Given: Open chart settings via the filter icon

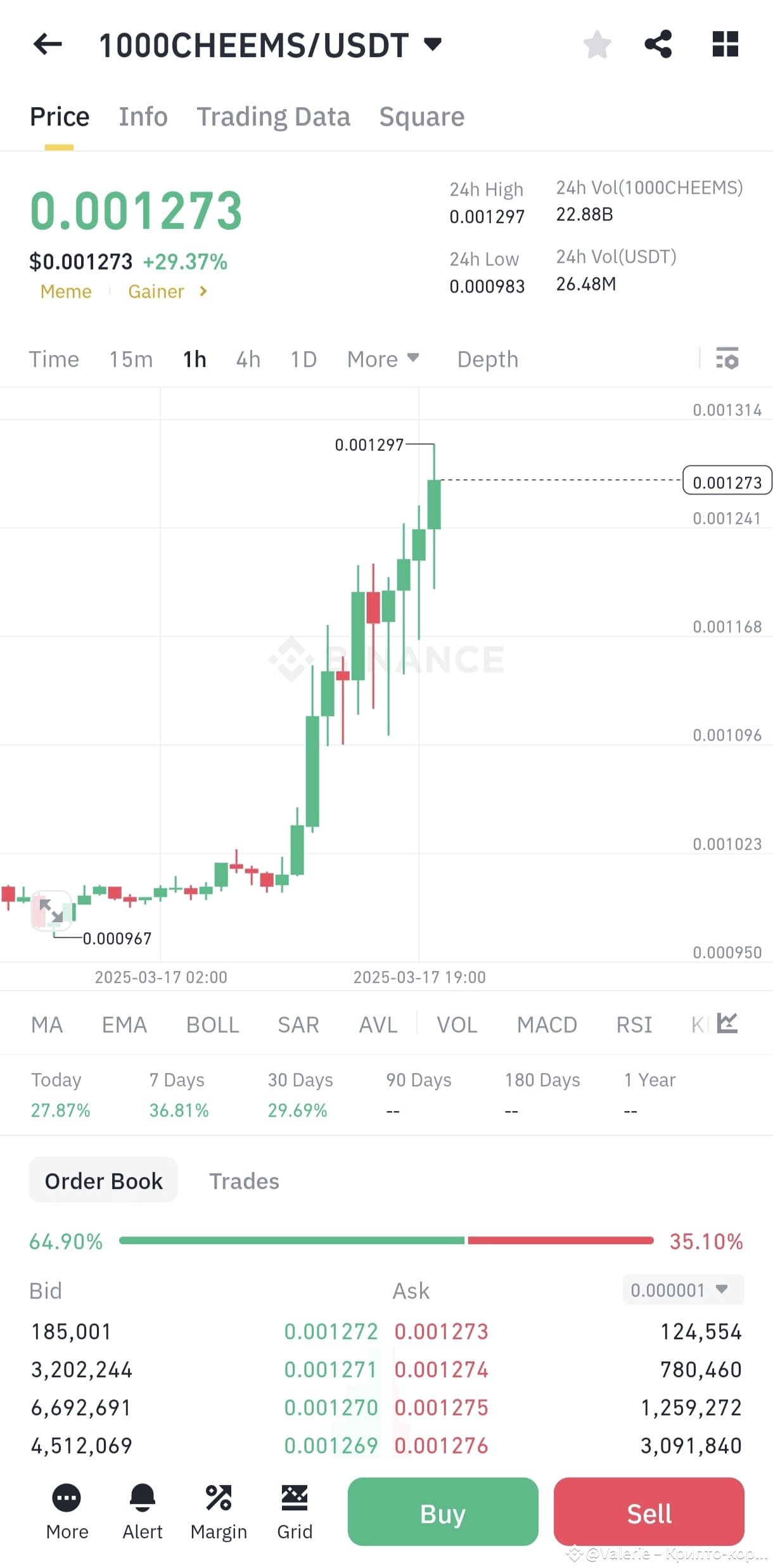Looking at the screenshot, I should coord(729,359).
